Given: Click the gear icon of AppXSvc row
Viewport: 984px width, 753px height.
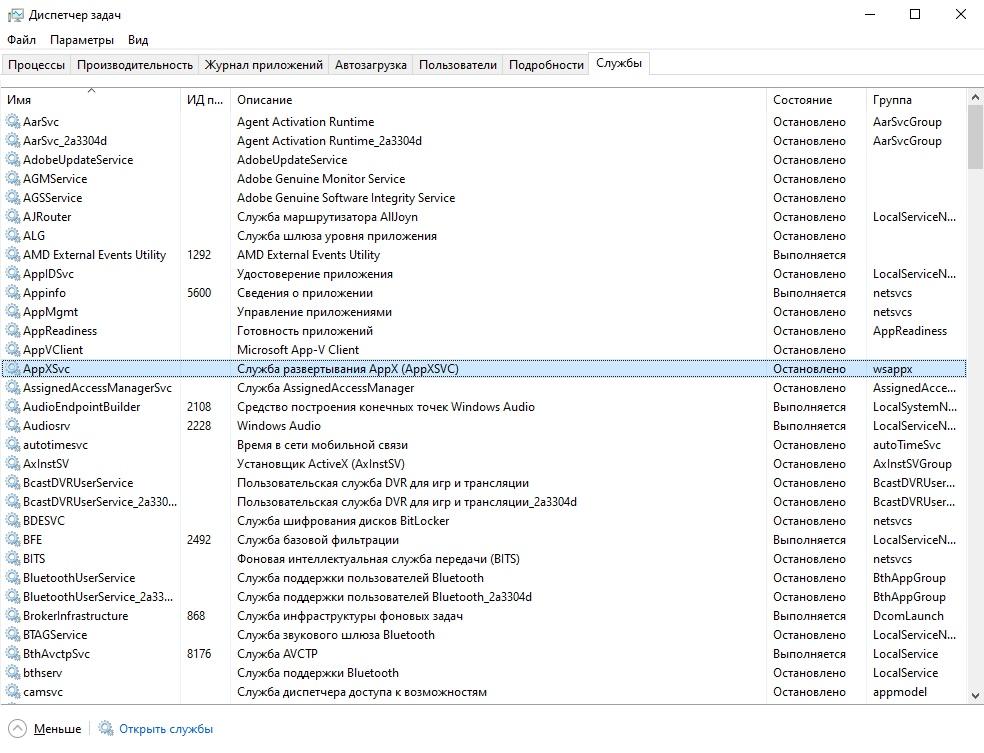Looking at the screenshot, I should pos(13,368).
